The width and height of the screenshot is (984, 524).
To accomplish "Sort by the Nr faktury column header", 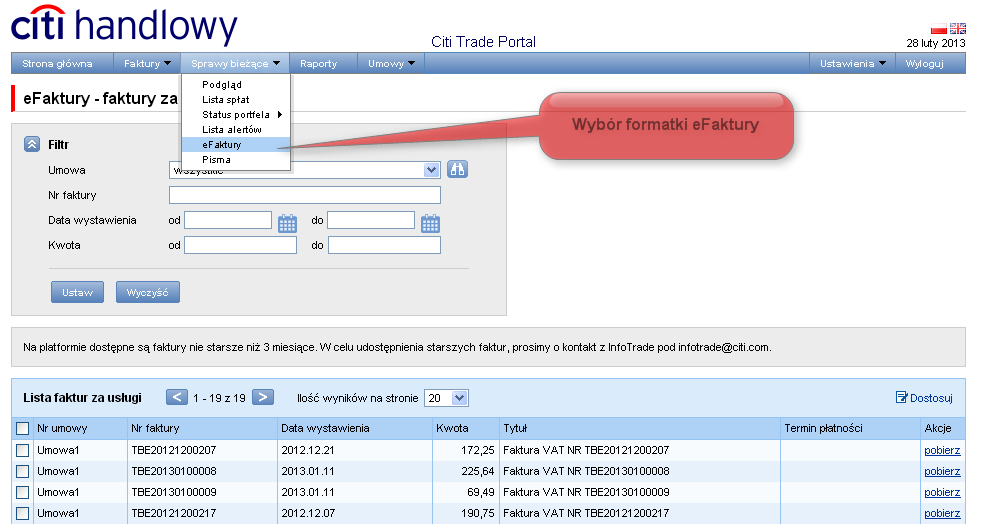I will click(x=155, y=429).
